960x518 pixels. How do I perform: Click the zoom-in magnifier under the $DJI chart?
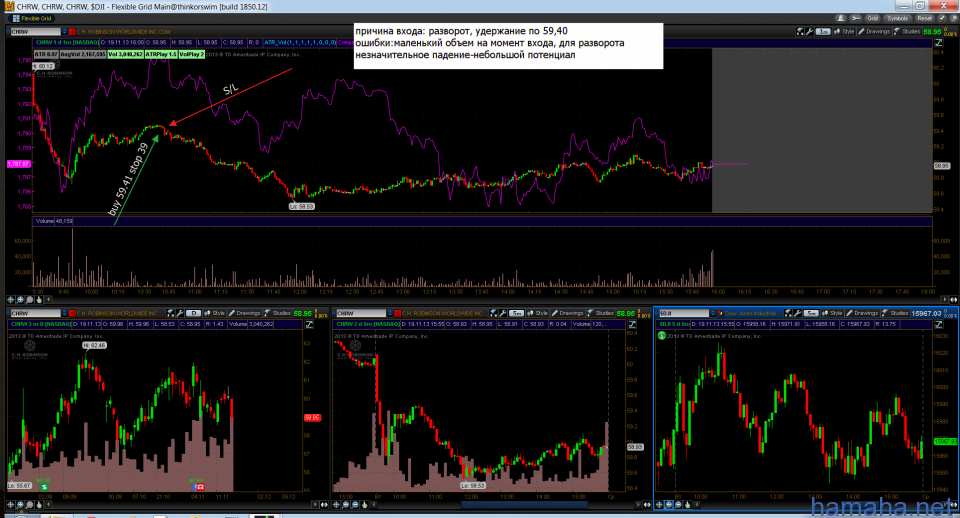(669, 505)
